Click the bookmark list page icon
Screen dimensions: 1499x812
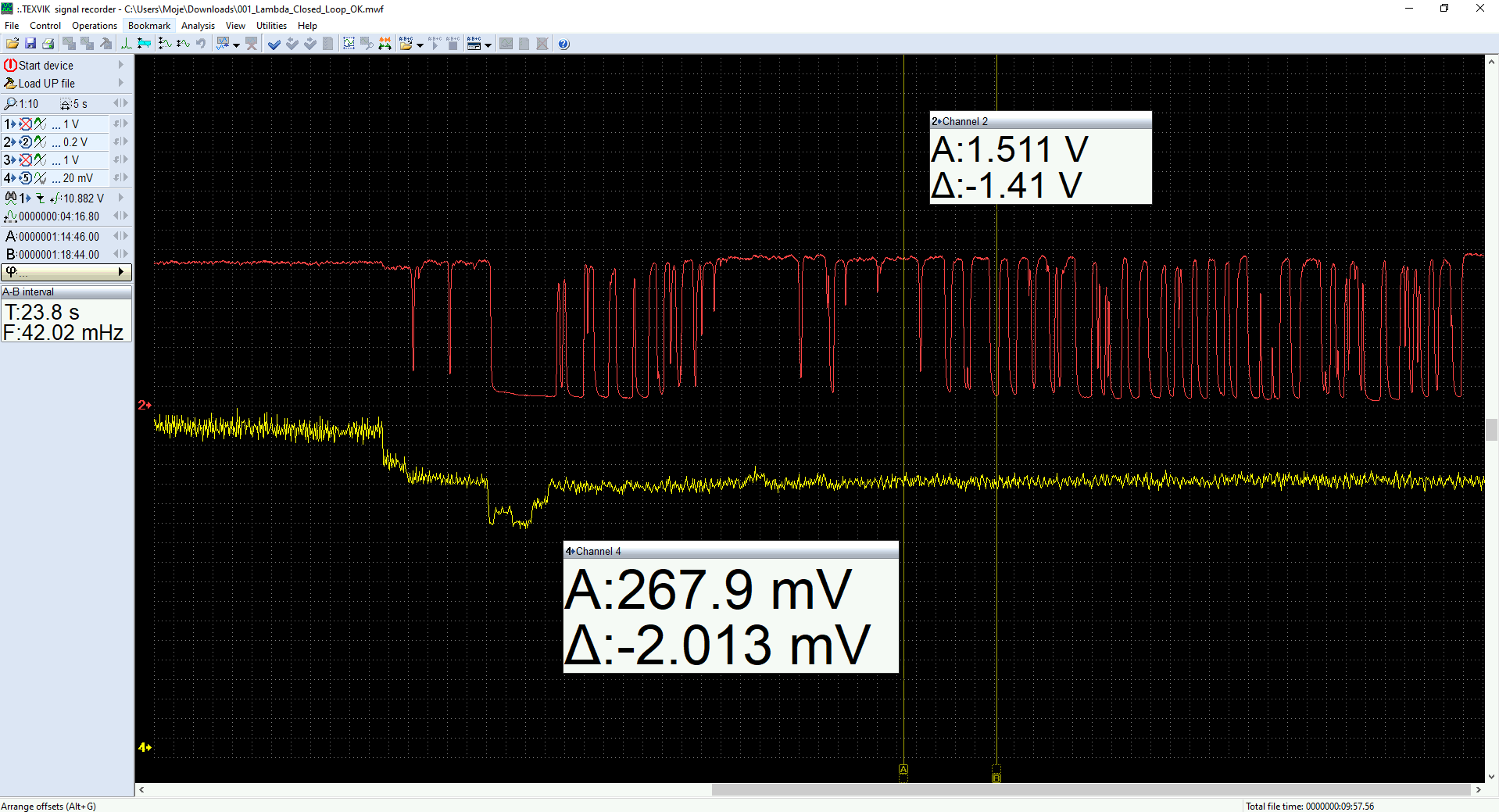328,44
